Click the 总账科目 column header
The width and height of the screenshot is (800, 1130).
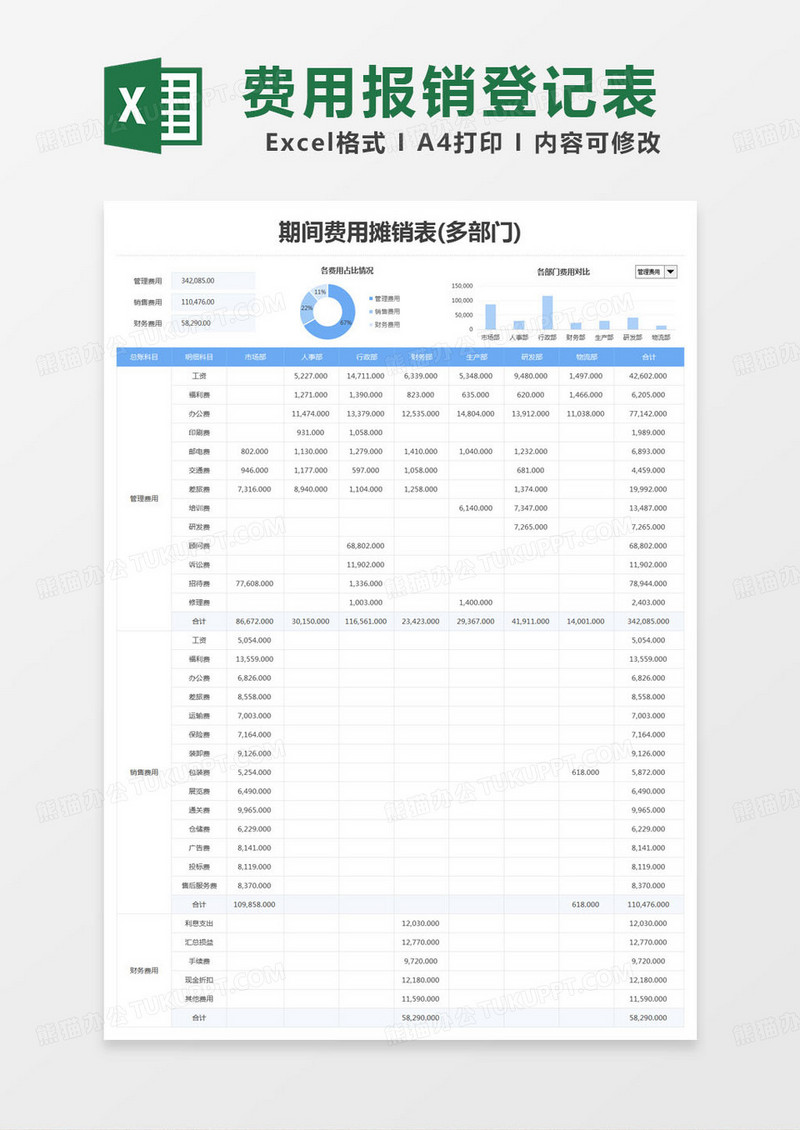(x=144, y=356)
